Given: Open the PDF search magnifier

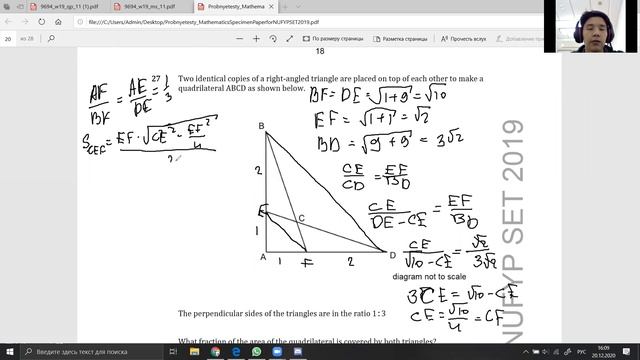Looking at the screenshot, I should 51,38.
